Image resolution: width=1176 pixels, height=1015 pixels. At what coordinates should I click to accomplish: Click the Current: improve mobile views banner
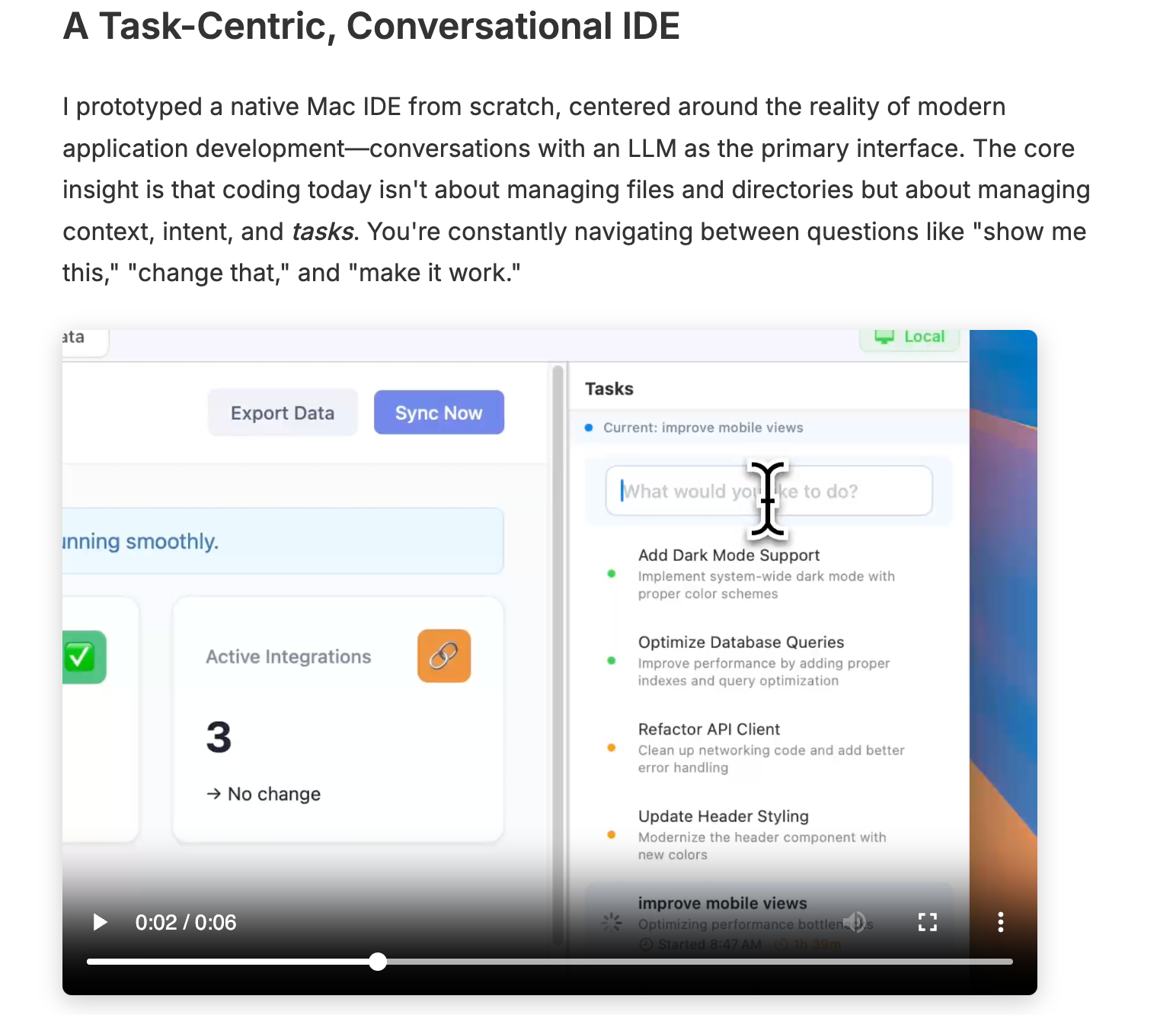702,427
